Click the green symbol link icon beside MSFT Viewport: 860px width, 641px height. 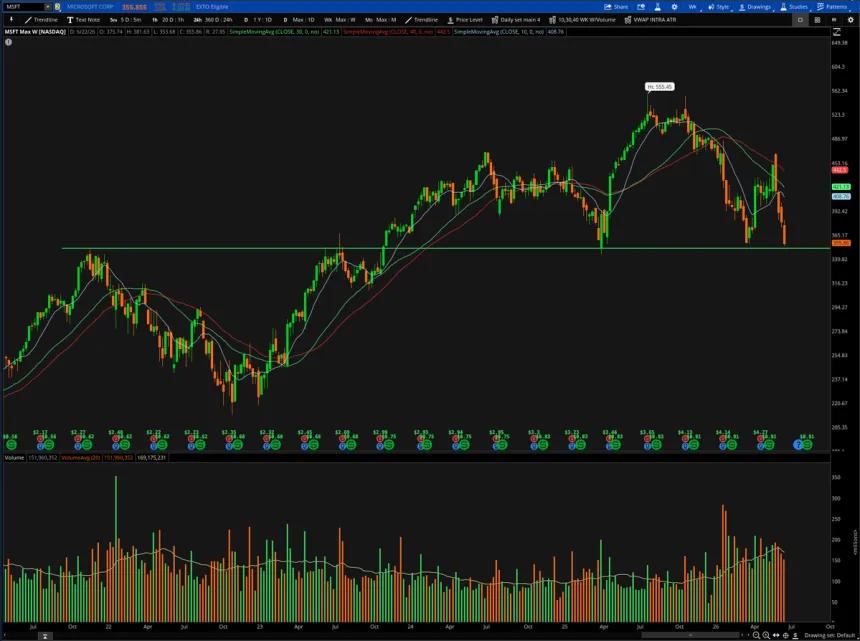[x=58, y=7]
